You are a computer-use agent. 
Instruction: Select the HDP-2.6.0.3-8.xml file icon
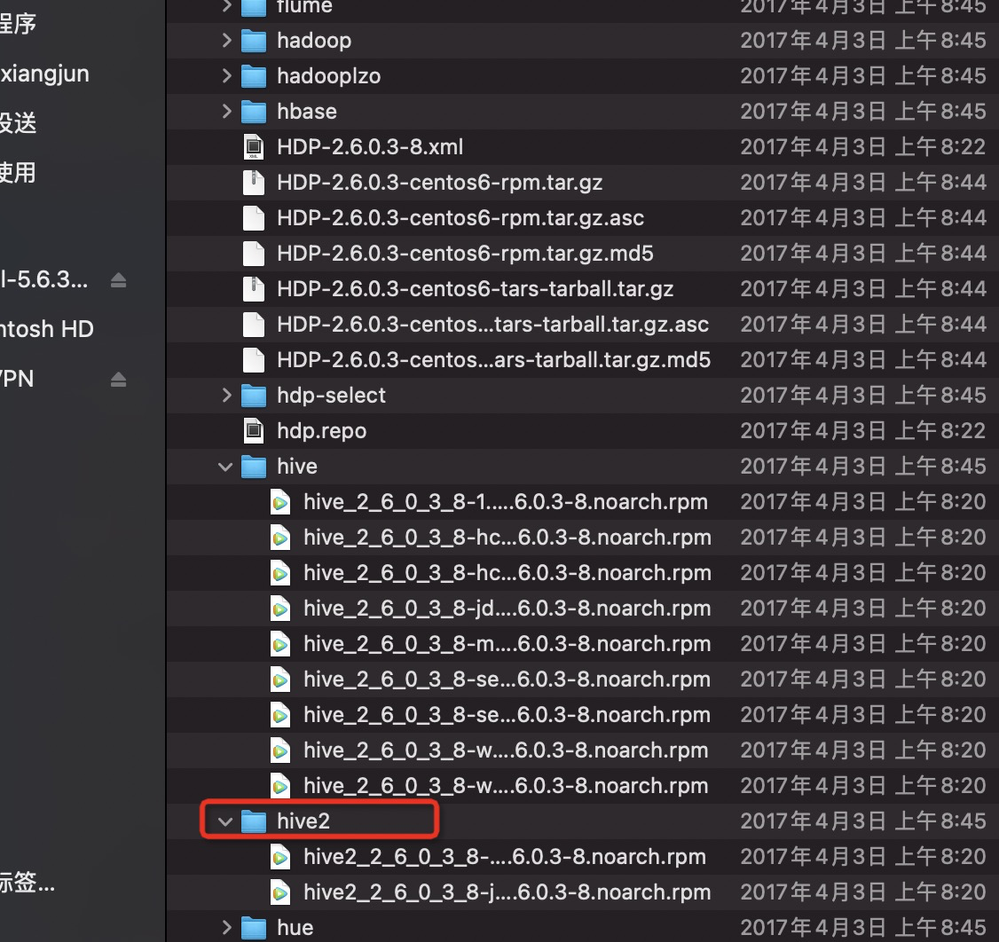tap(254, 147)
